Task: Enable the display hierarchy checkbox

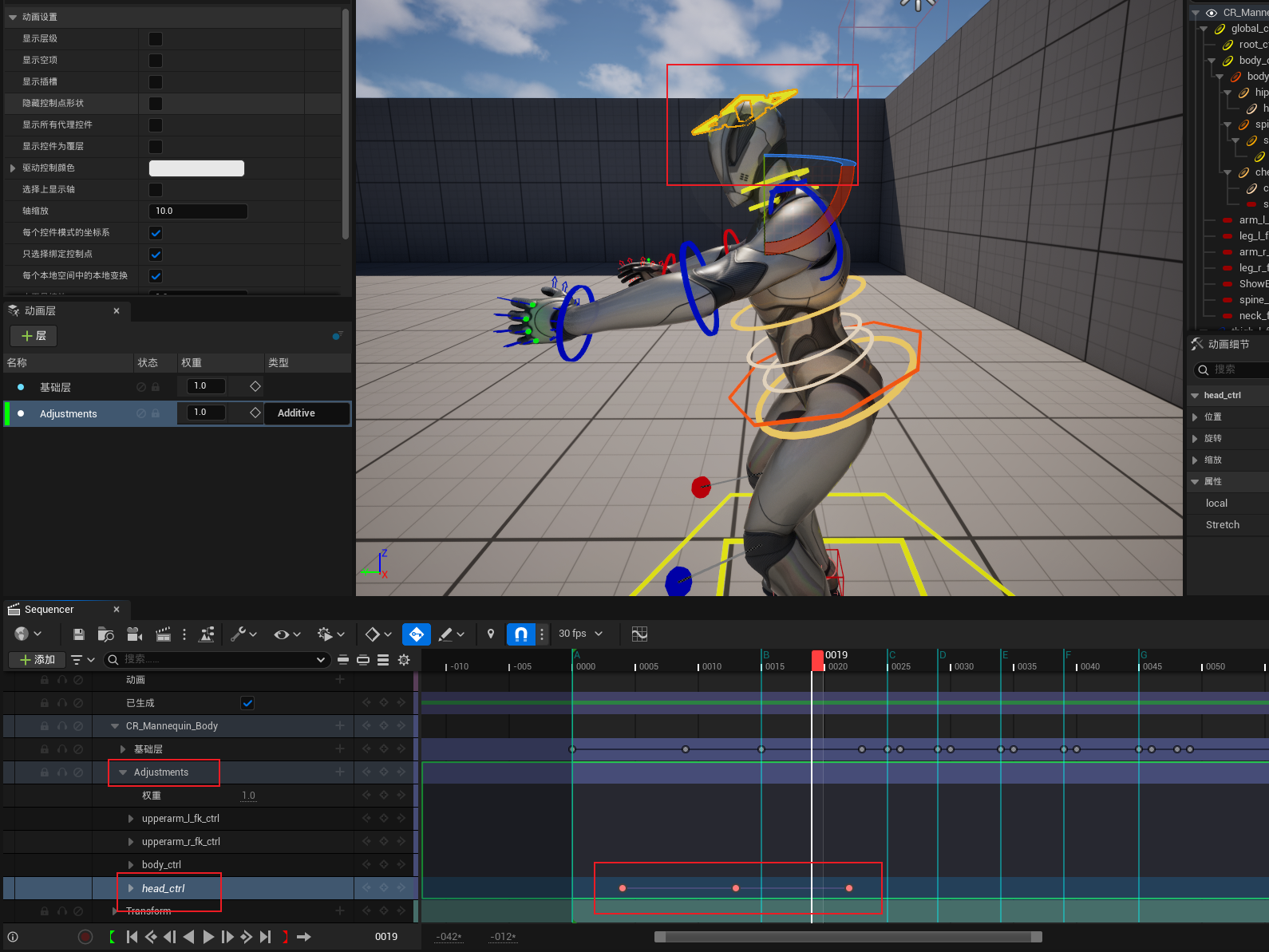Action: point(156,39)
